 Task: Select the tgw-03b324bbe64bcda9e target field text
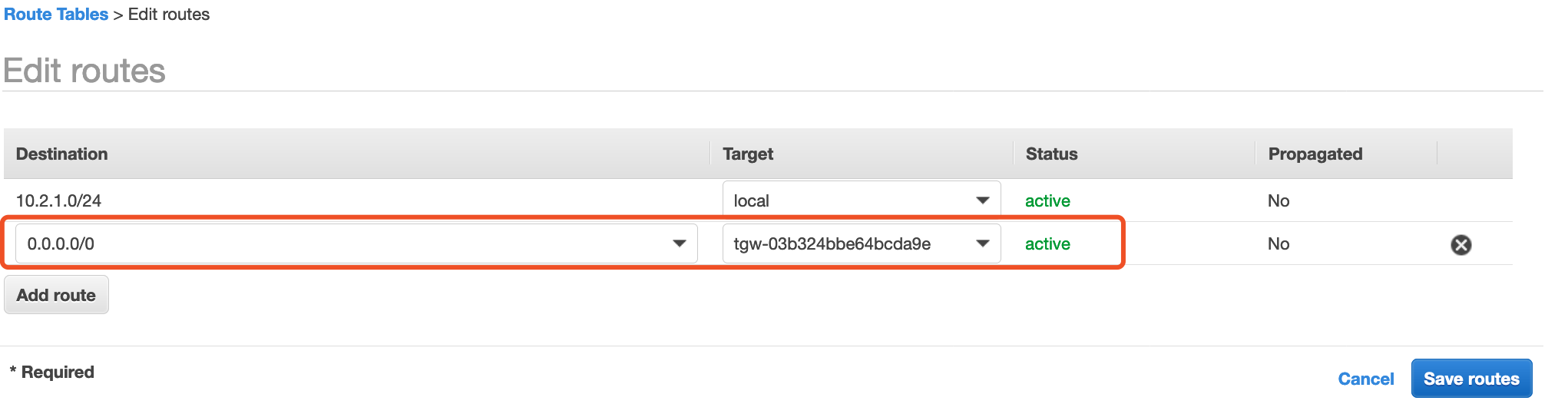(x=832, y=243)
